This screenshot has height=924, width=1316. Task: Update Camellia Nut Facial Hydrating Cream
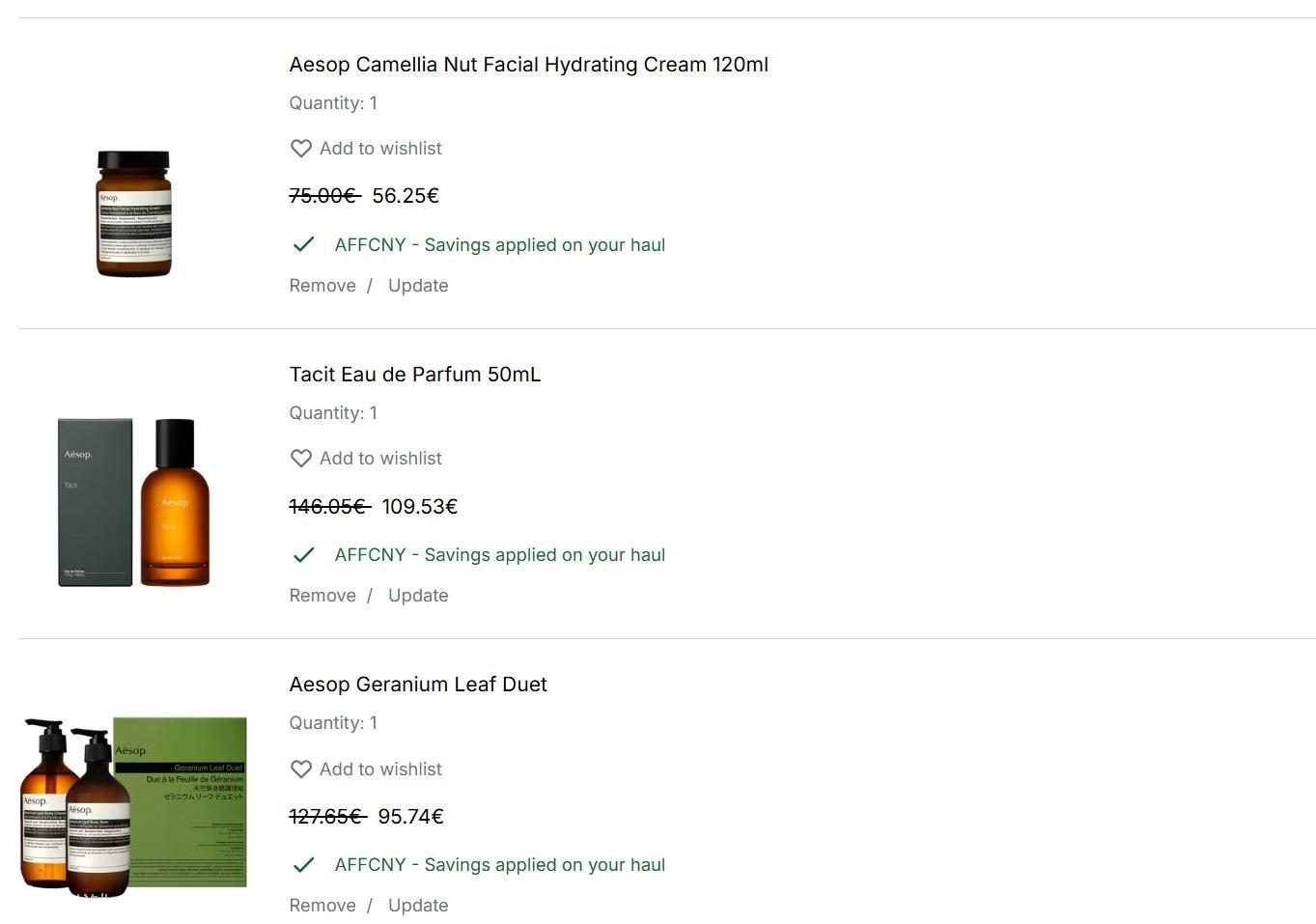click(x=418, y=286)
